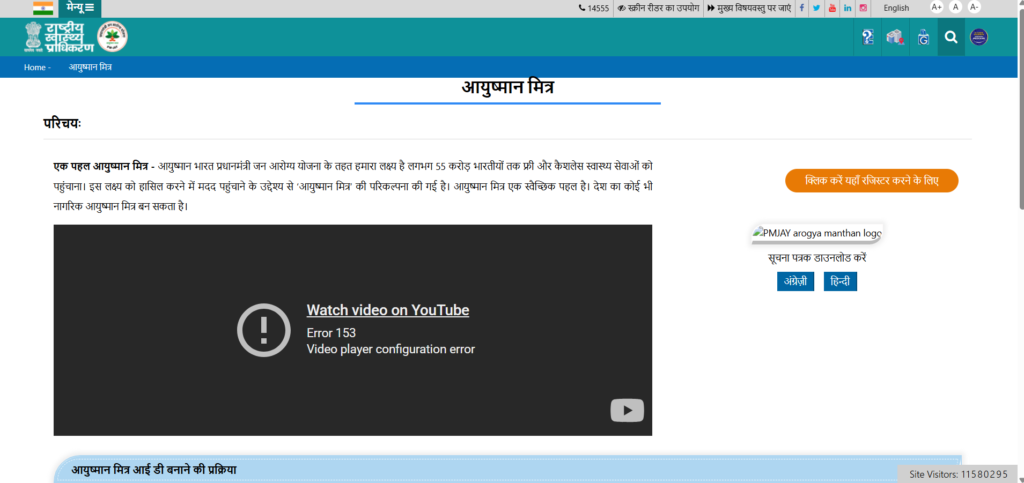The width and height of the screenshot is (1024, 483).
Task: Increase font size with A+
Action: [x=936, y=7]
